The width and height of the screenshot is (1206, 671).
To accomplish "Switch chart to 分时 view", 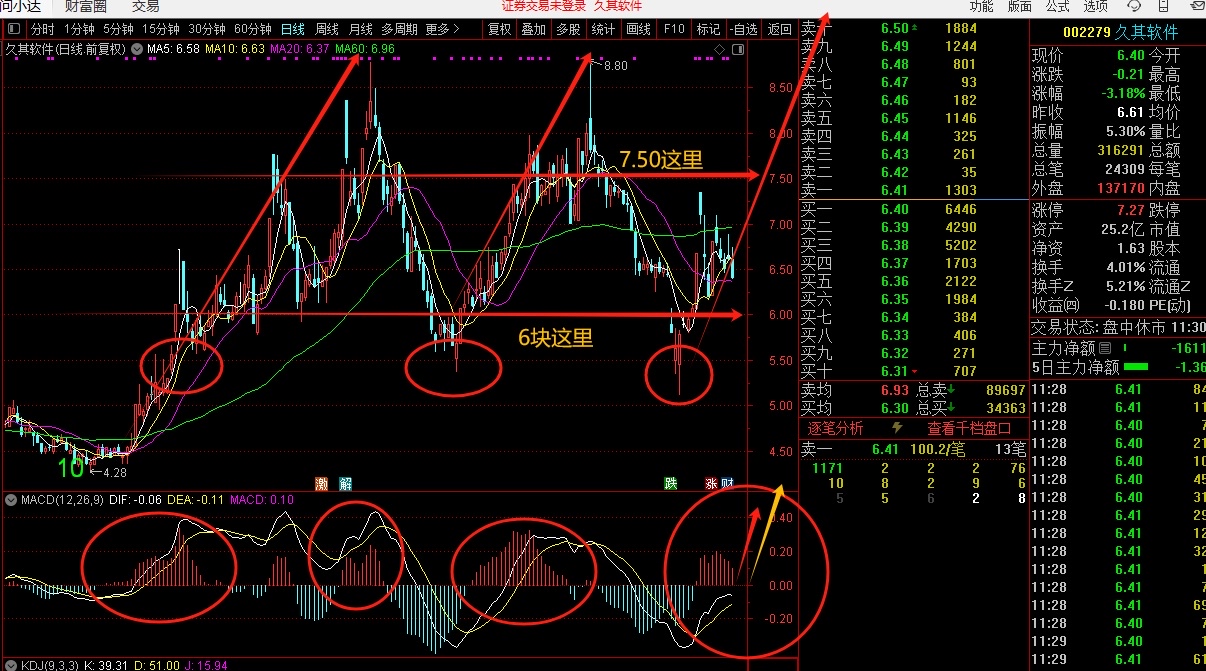I will [43, 29].
